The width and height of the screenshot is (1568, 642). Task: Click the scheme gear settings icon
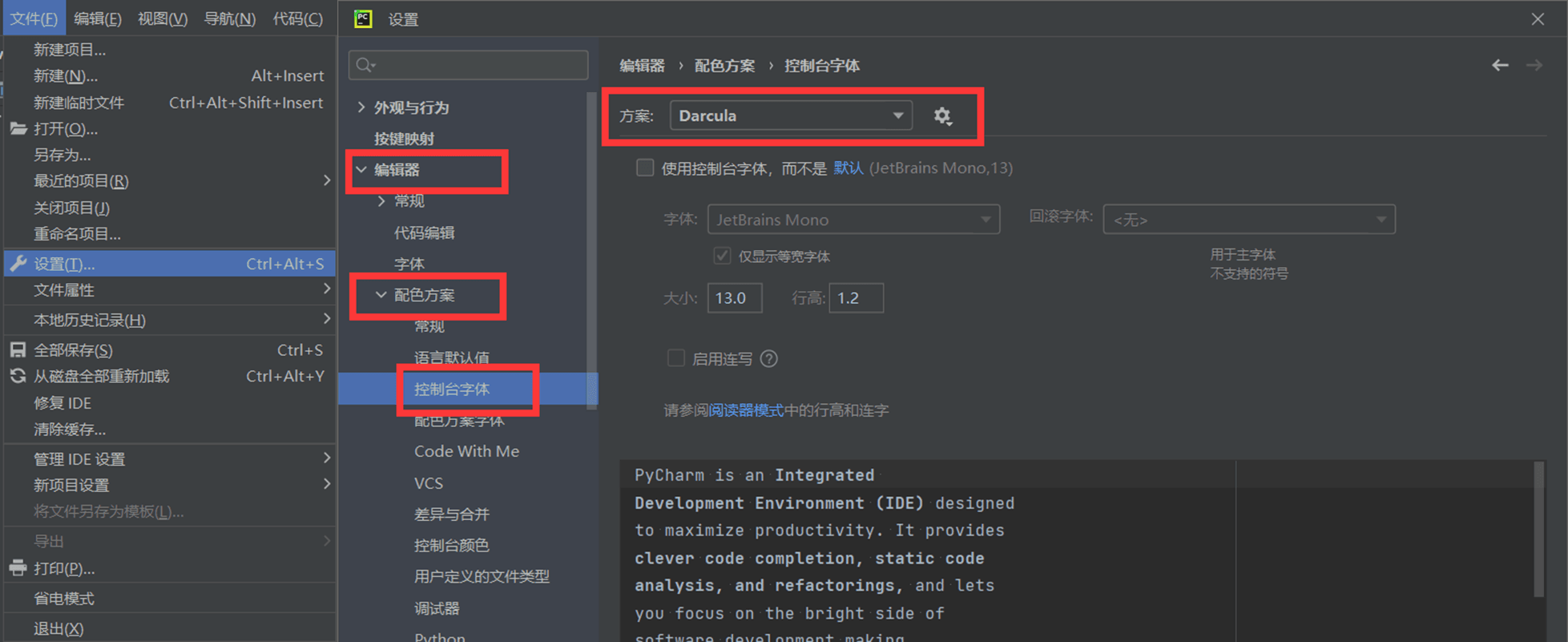(x=942, y=116)
